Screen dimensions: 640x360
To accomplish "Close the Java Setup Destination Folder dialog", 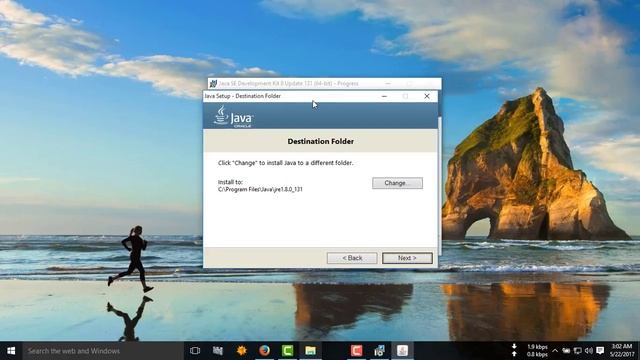I will 427,96.
